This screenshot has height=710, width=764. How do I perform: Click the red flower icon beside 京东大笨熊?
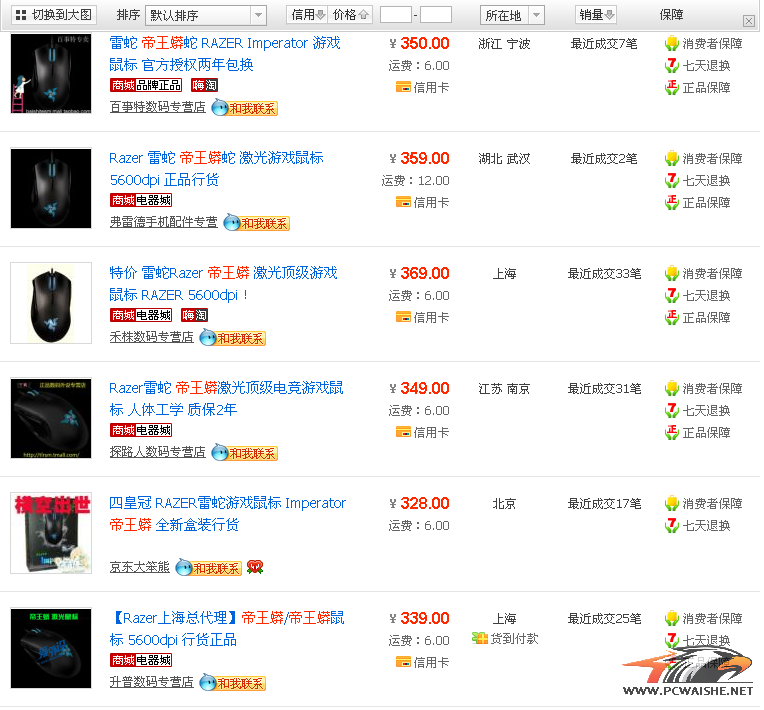tap(255, 567)
